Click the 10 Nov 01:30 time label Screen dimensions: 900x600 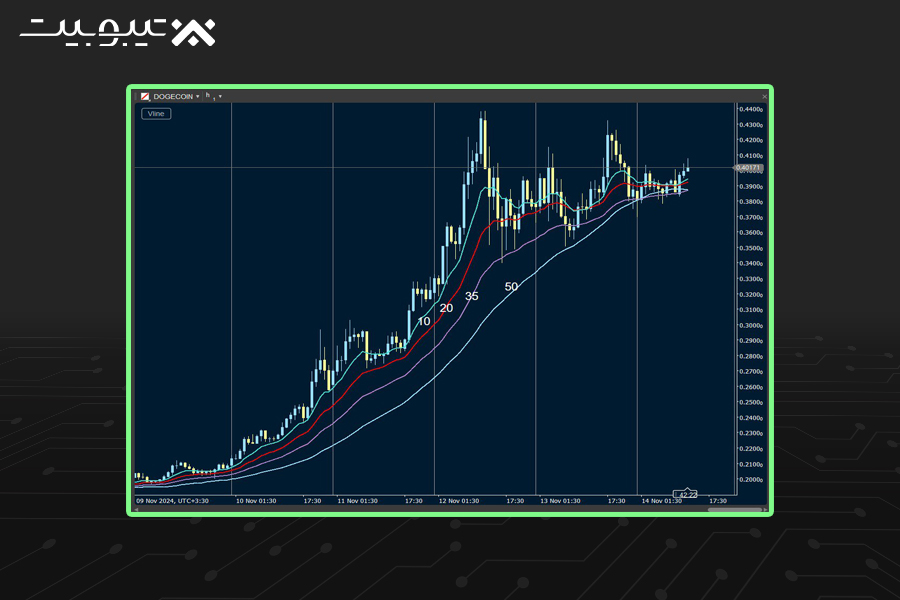[256, 501]
